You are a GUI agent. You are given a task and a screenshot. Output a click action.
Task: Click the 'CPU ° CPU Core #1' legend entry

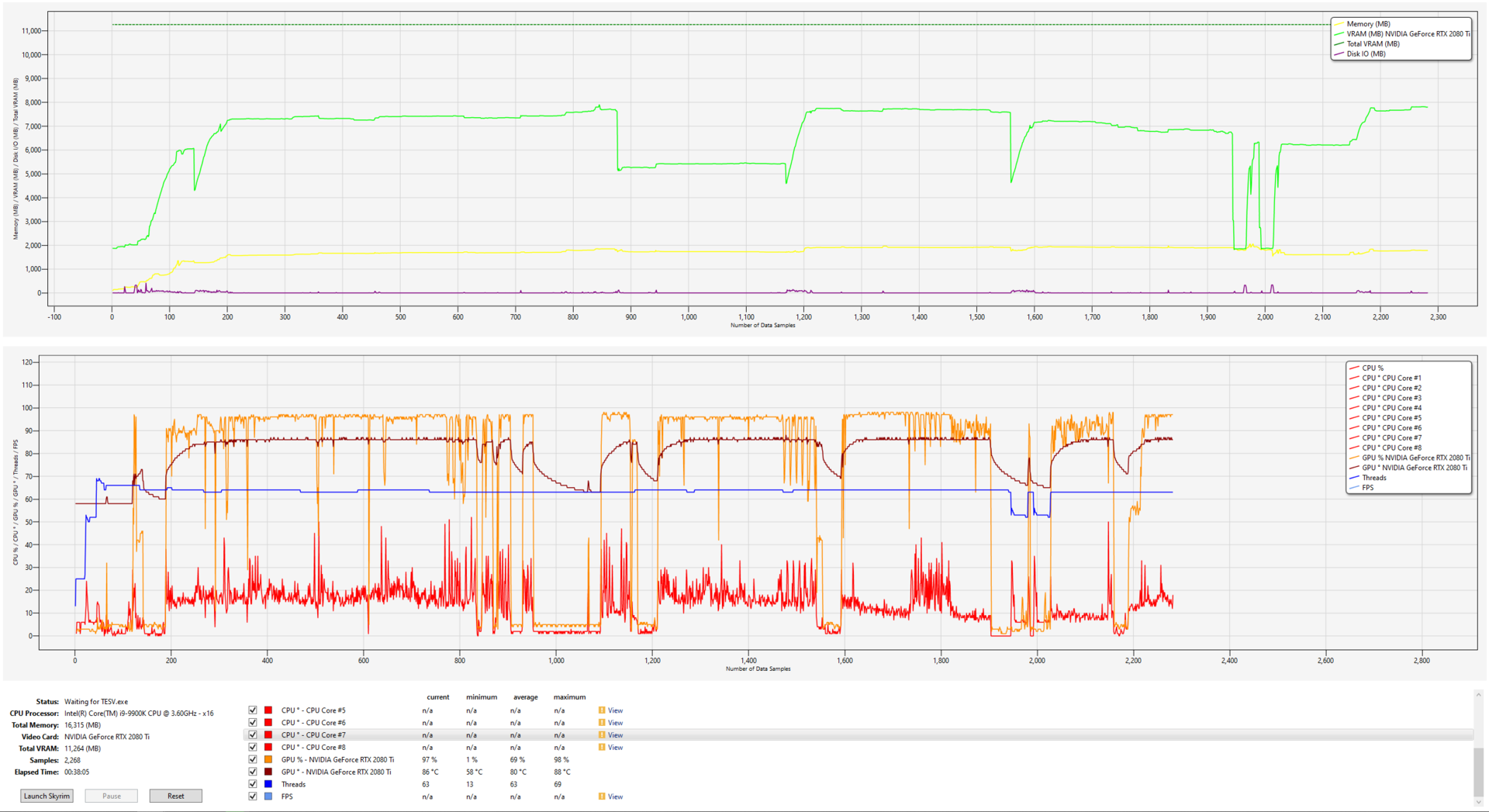pyautogui.click(x=1392, y=378)
